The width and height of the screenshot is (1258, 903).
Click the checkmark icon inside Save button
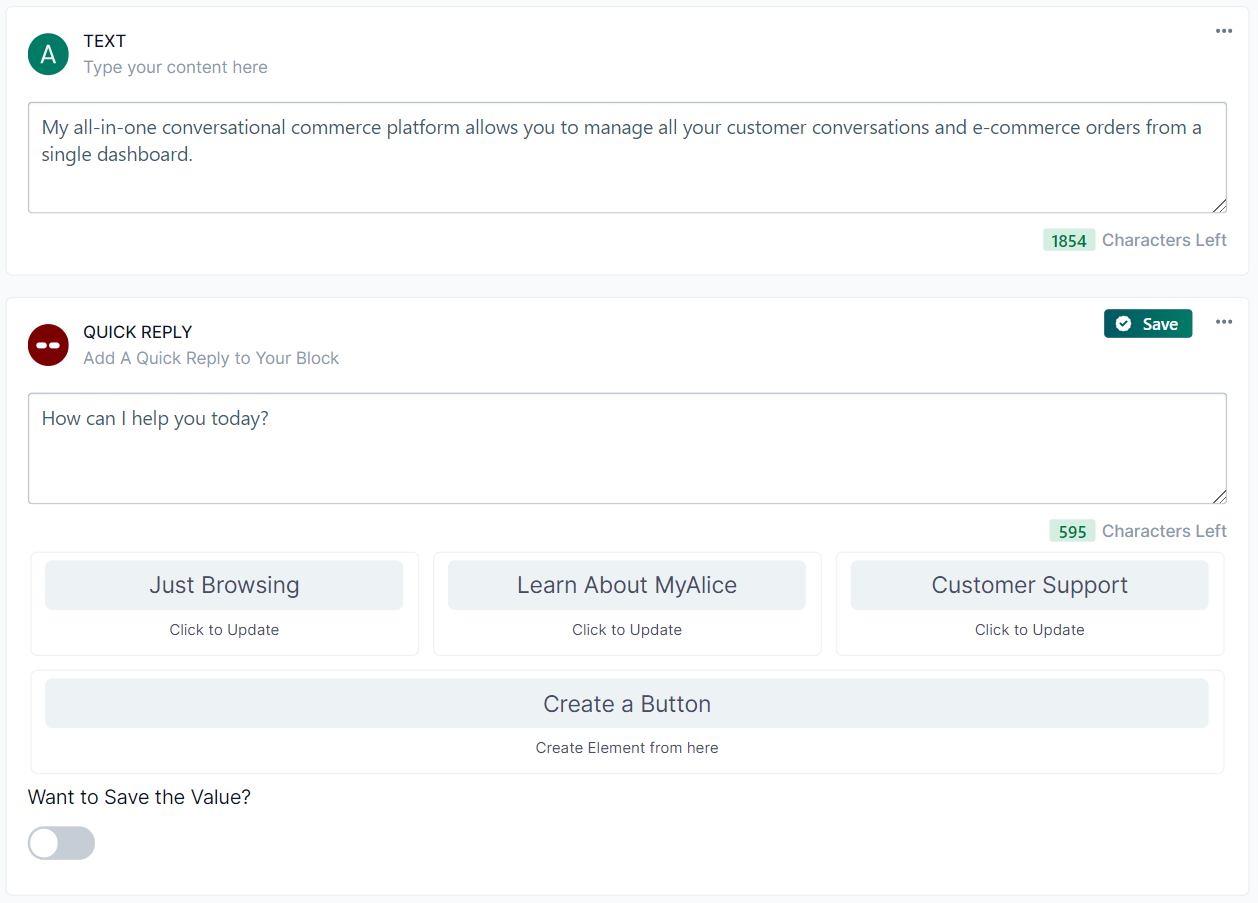pyautogui.click(x=1123, y=324)
